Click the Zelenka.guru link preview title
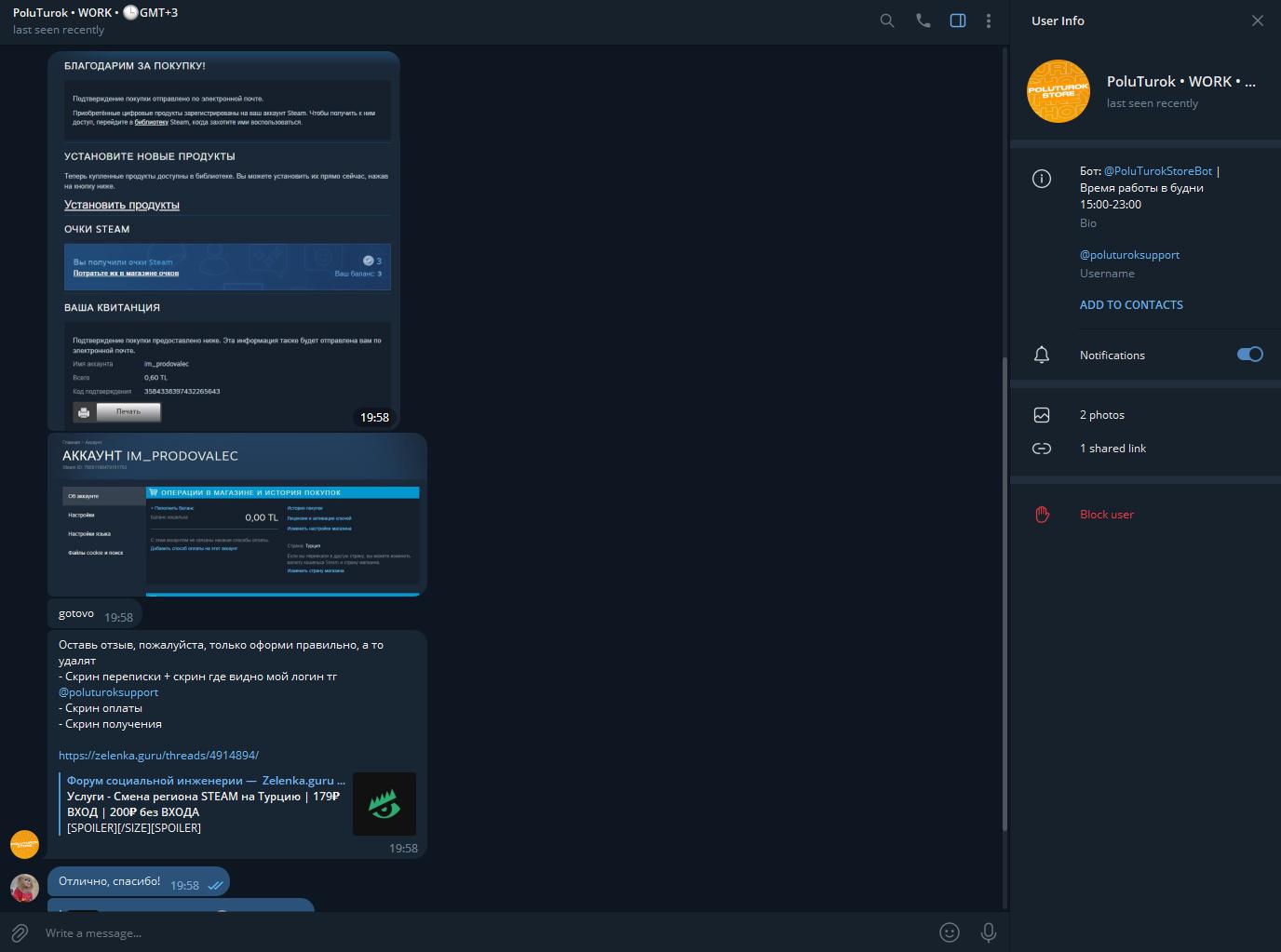The width and height of the screenshot is (1281, 952). tap(206, 781)
